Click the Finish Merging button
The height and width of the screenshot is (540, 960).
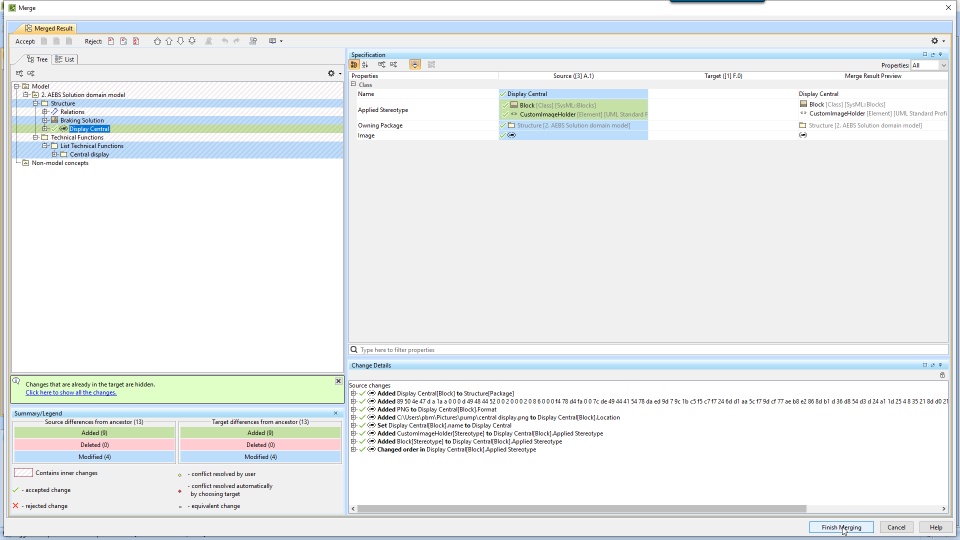tap(841, 527)
